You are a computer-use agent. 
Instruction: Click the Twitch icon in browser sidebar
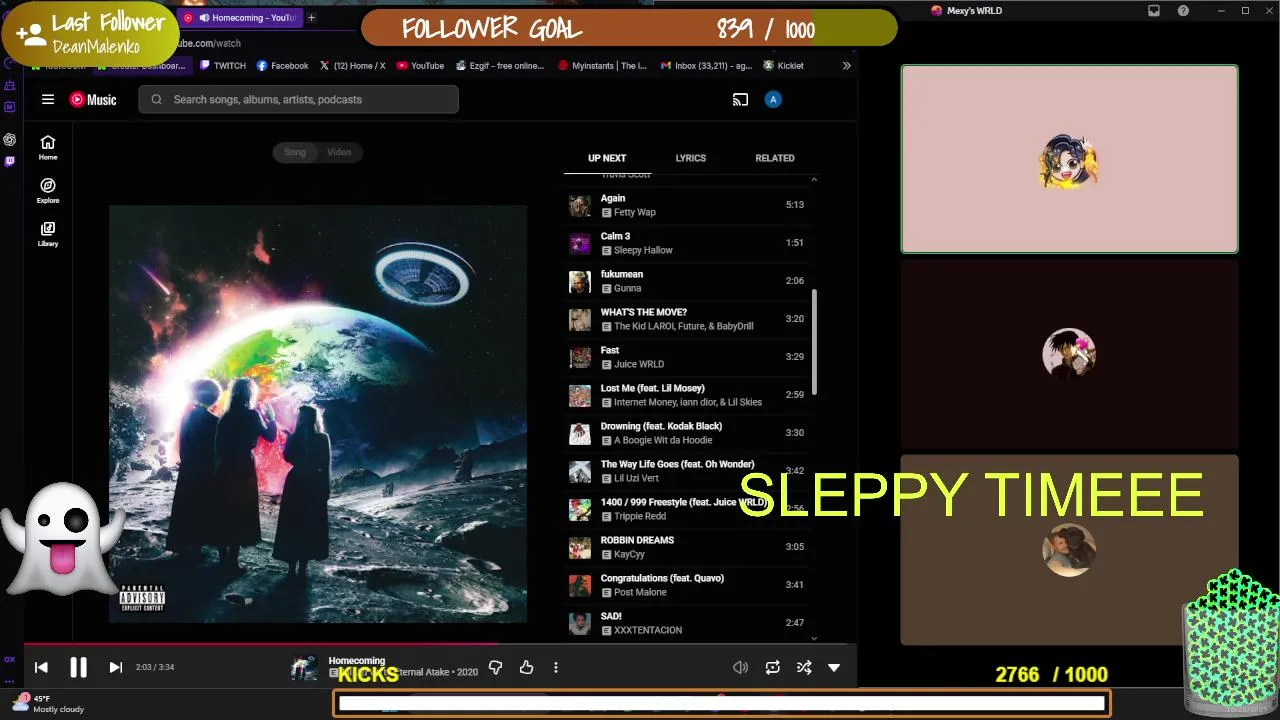pyautogui.click(x=10, y=161)
